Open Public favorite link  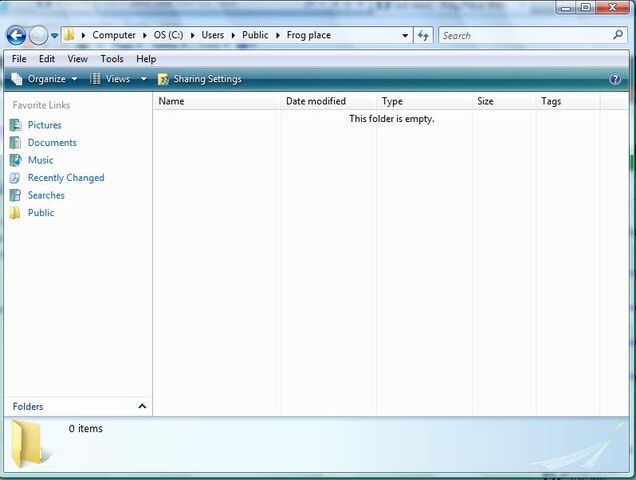(41, 213)
